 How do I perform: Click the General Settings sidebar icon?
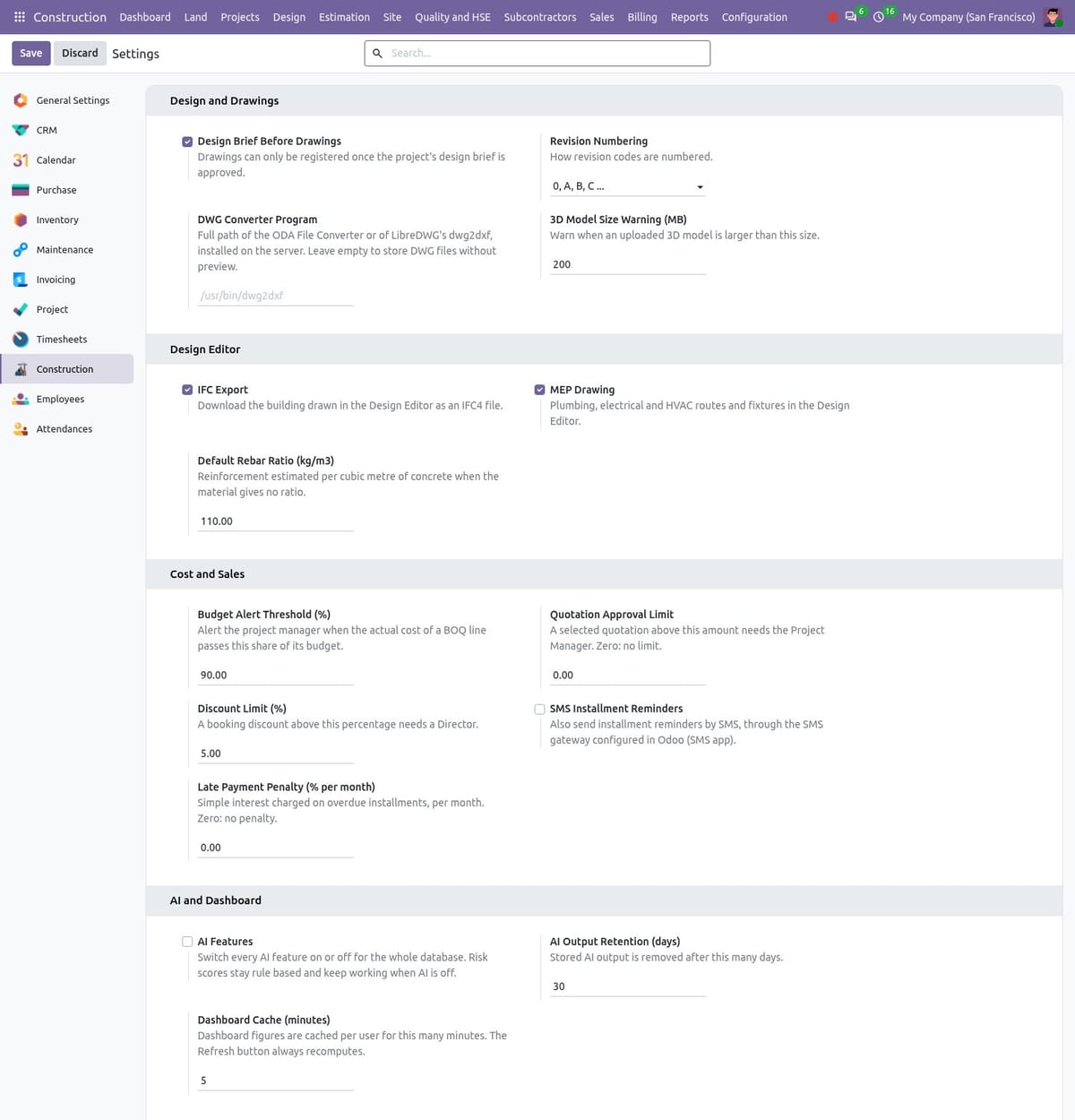click(21, 100)
